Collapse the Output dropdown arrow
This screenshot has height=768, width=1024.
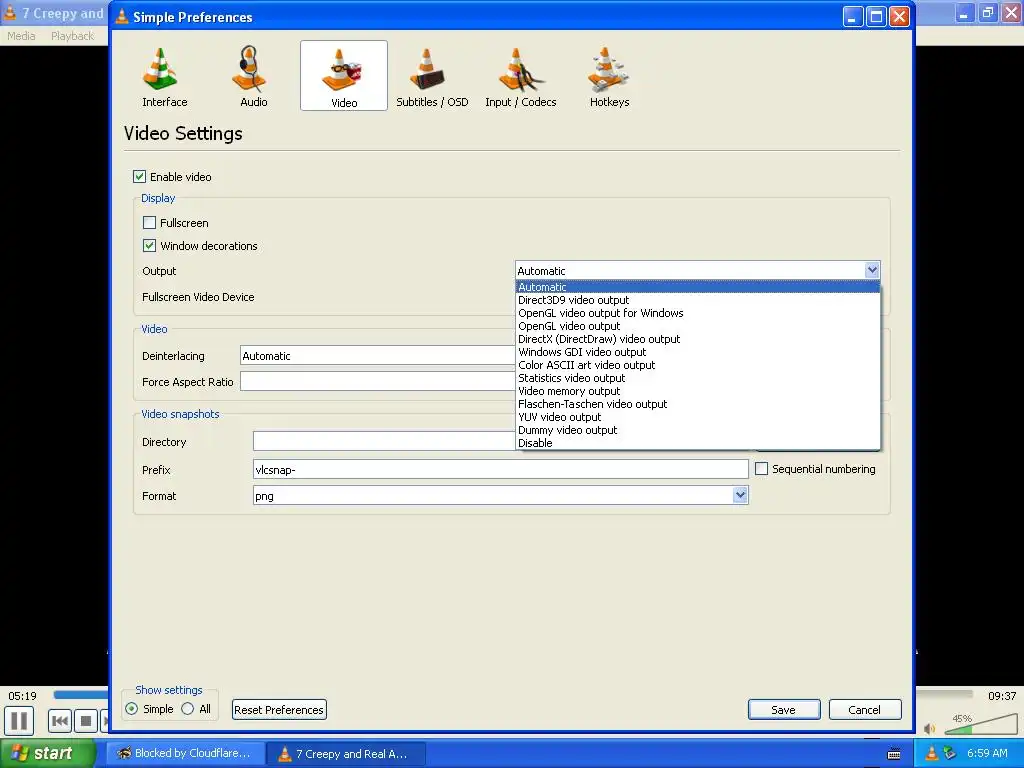[x=872, y=270]
